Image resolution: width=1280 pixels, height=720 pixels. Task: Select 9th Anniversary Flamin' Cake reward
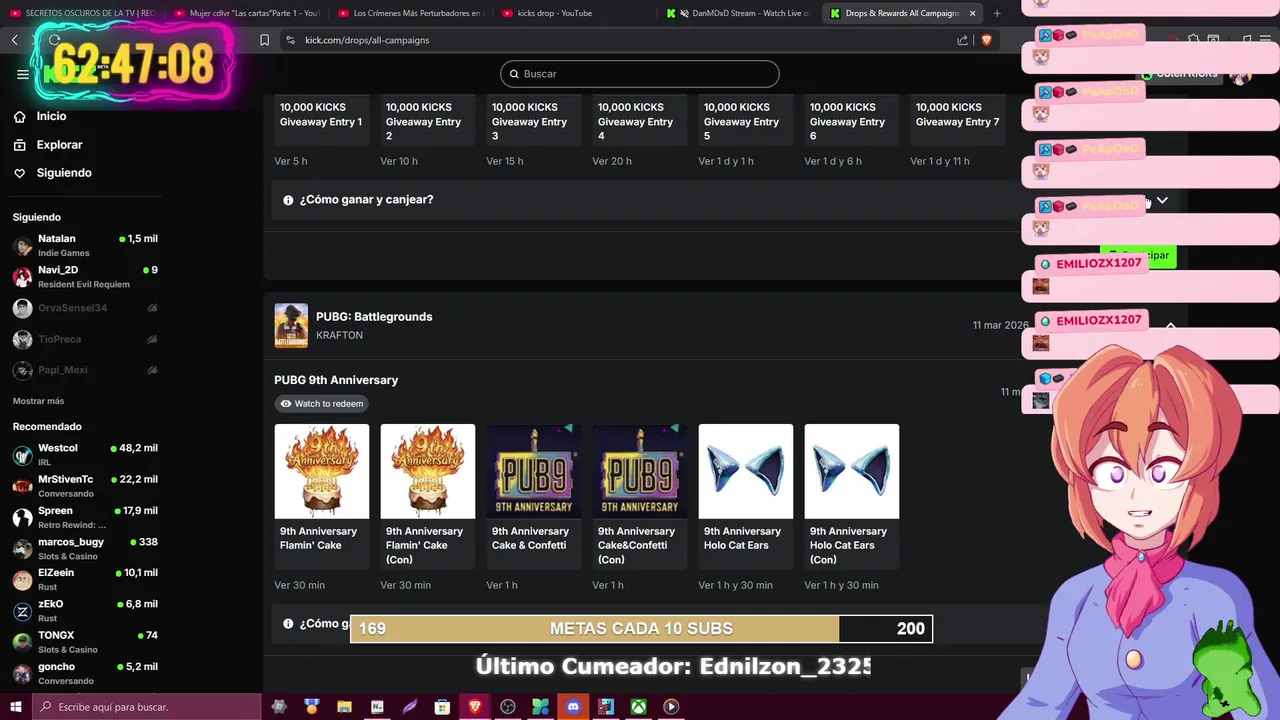pyautogui.click(x=322, y=497)
